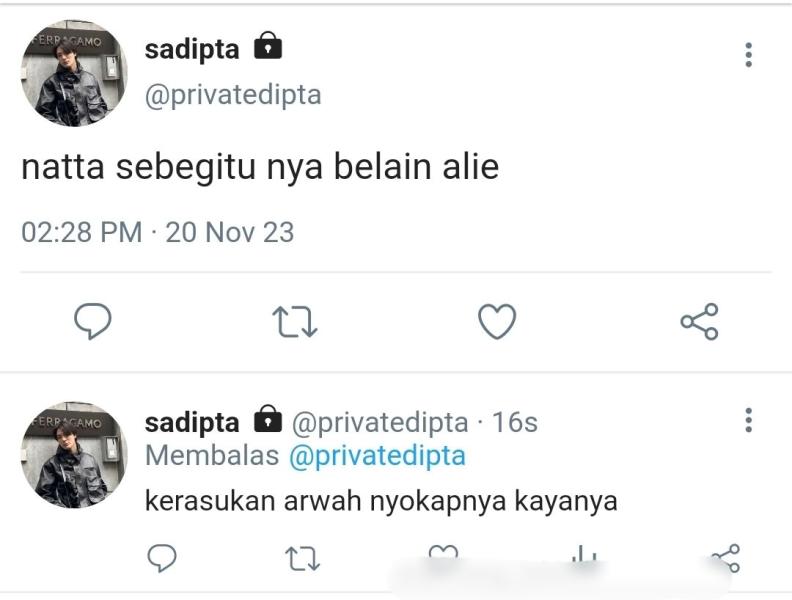The height and width of the screenshot is (600, 792).
Task: Click sadipta name in the reply tweet
Action: (192, 422)
